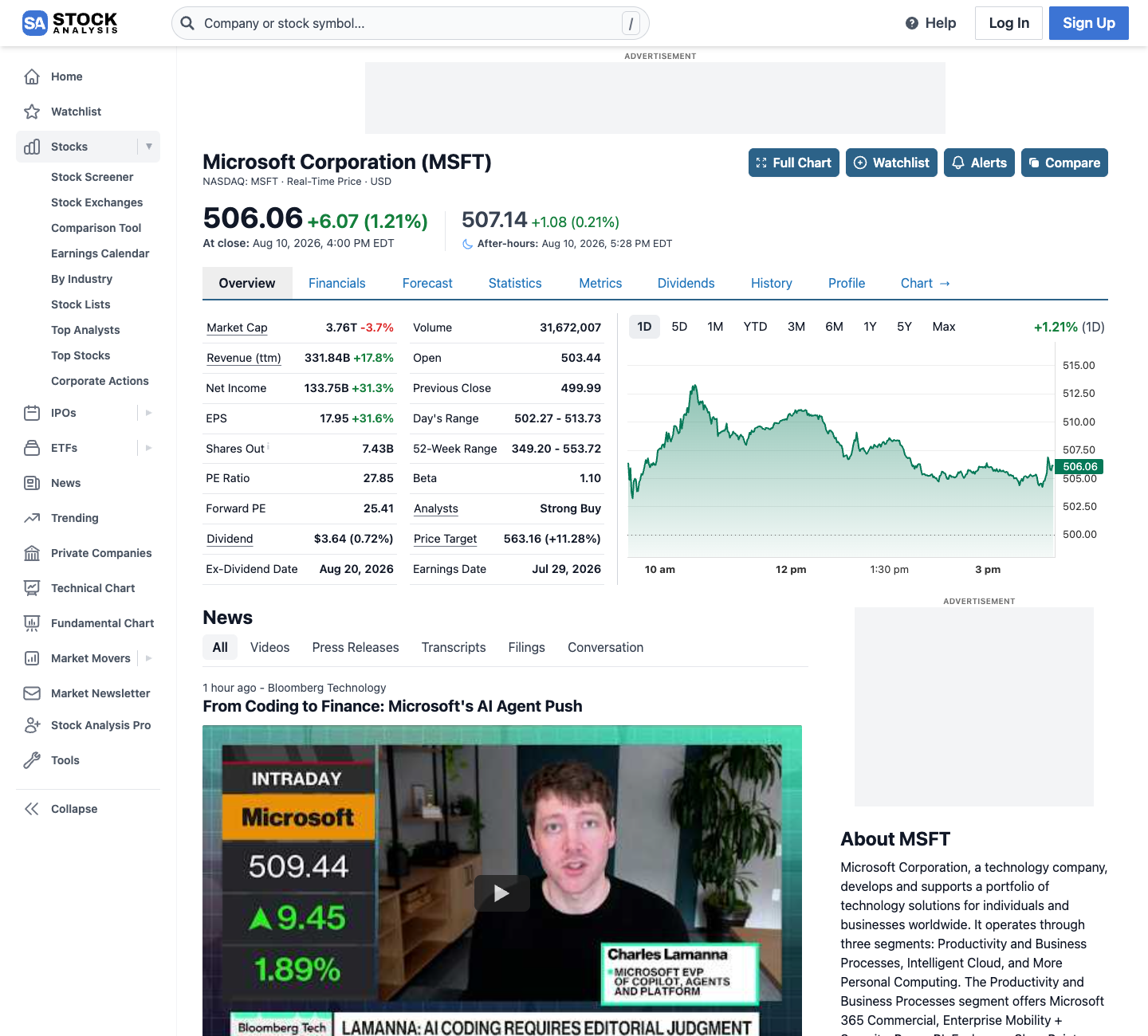Click the slash keyboard shortcut badge
The width and height of the screenshot is (1148, 1036).
tap(631, 24)
